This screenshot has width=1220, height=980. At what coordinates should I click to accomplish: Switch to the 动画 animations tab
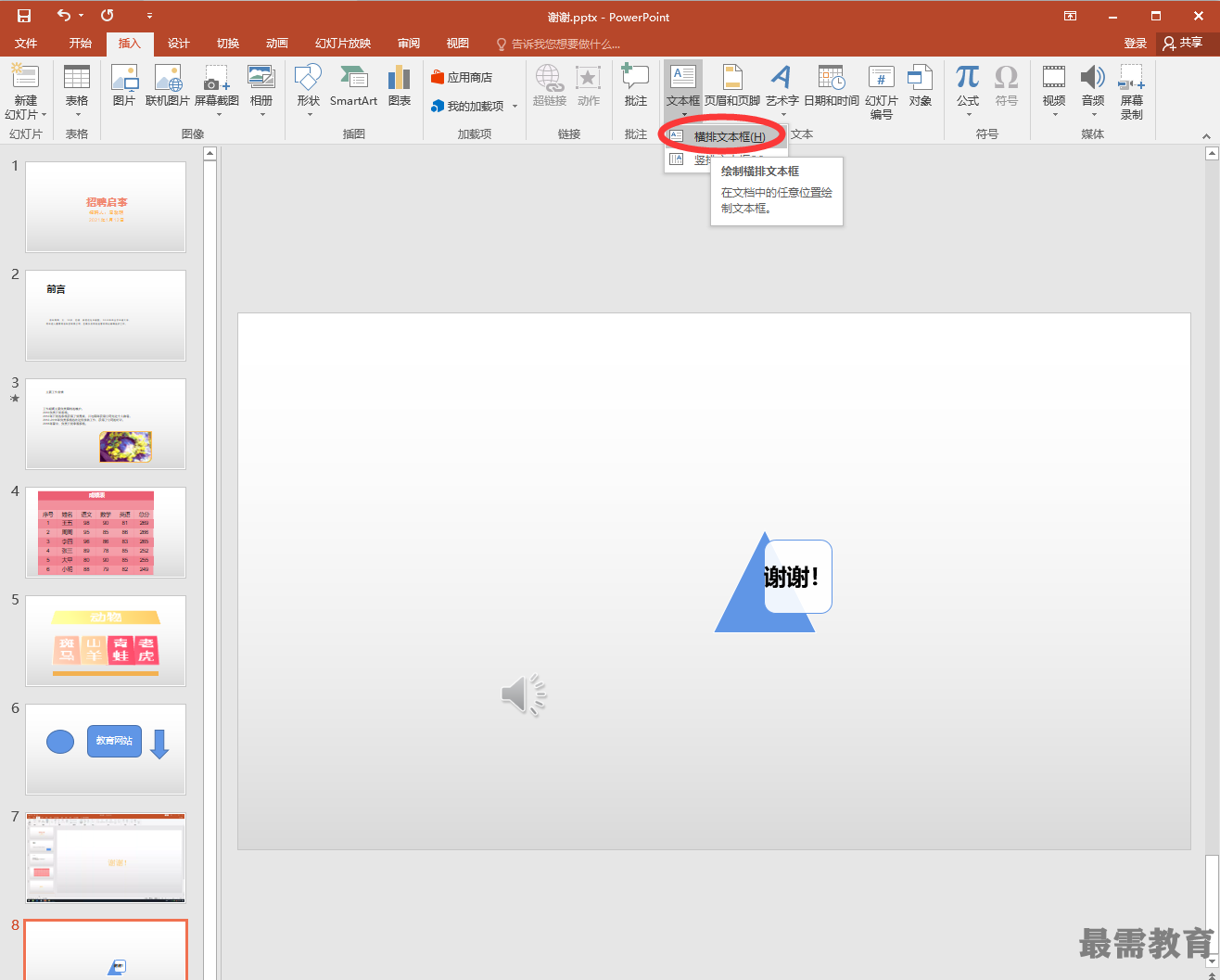point(277,44)
